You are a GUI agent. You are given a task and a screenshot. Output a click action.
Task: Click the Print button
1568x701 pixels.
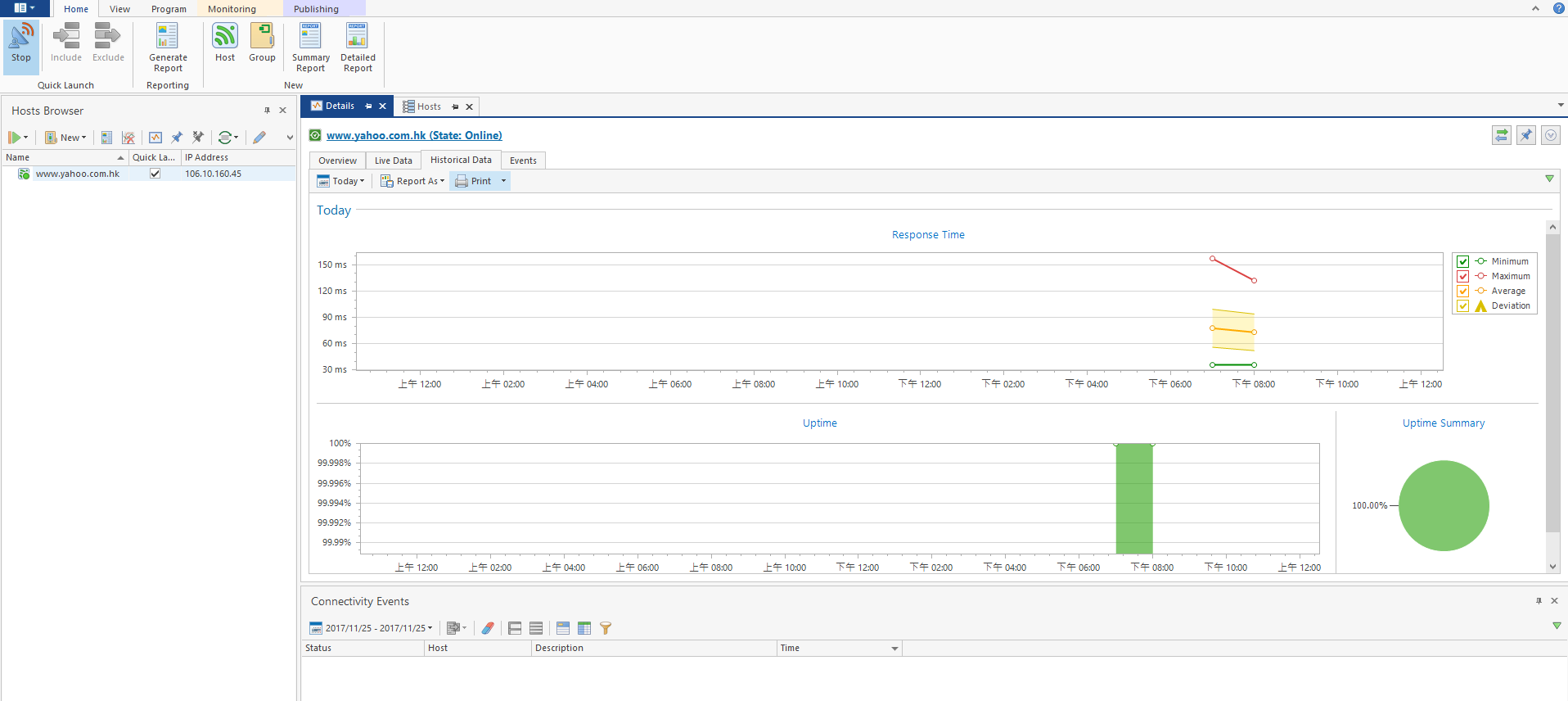click(x=474, y=181)
